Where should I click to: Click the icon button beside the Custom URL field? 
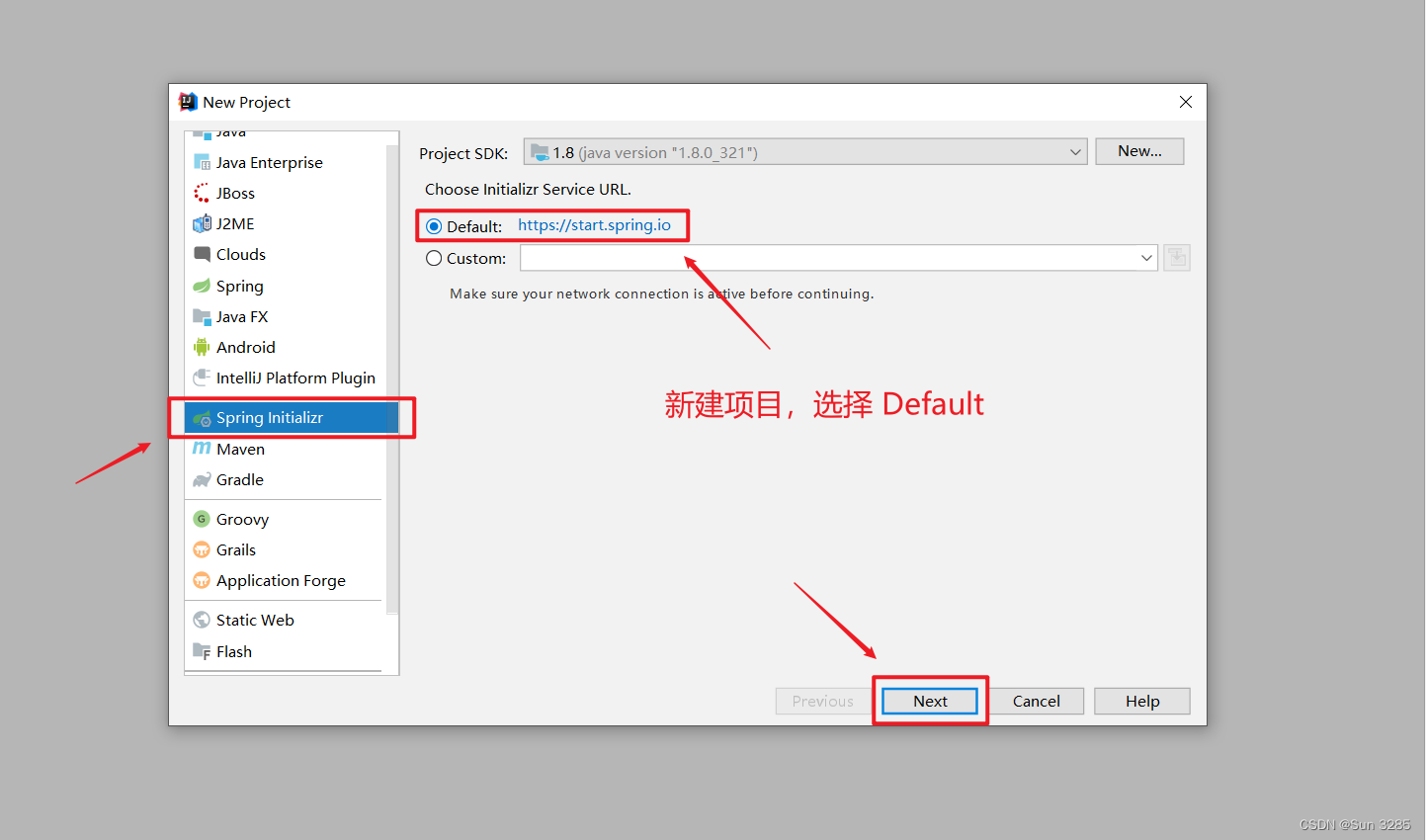pyautogui.click(x=1176, y=258)
